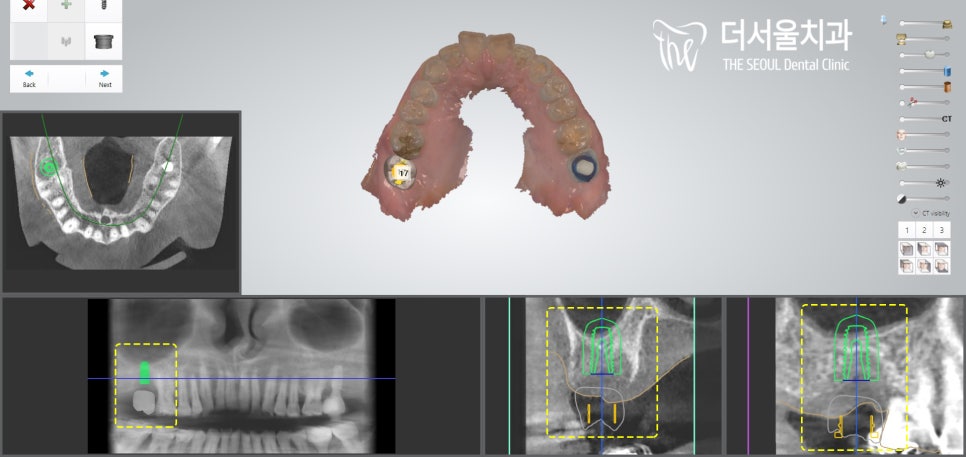966x457 pixels.
Task: Click the blue ring implant marker on model
Action: tap(582, 167)
